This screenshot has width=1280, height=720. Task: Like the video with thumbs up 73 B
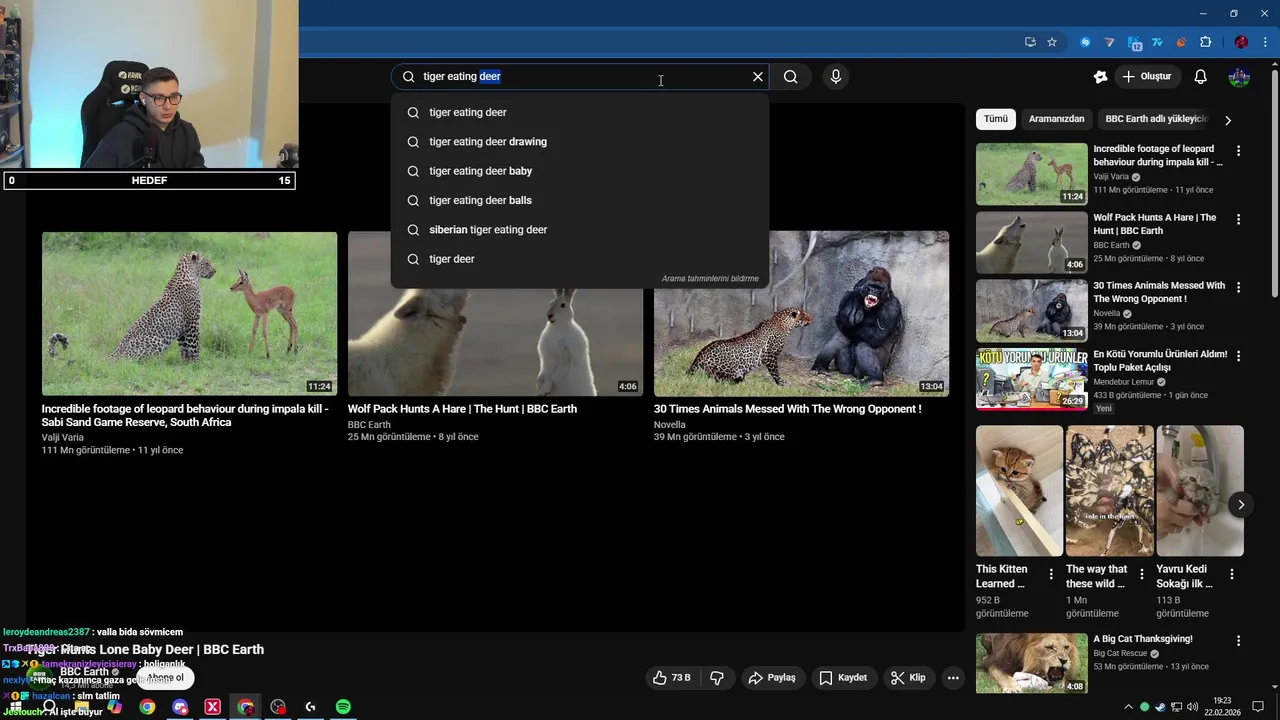tap(671, 678)
